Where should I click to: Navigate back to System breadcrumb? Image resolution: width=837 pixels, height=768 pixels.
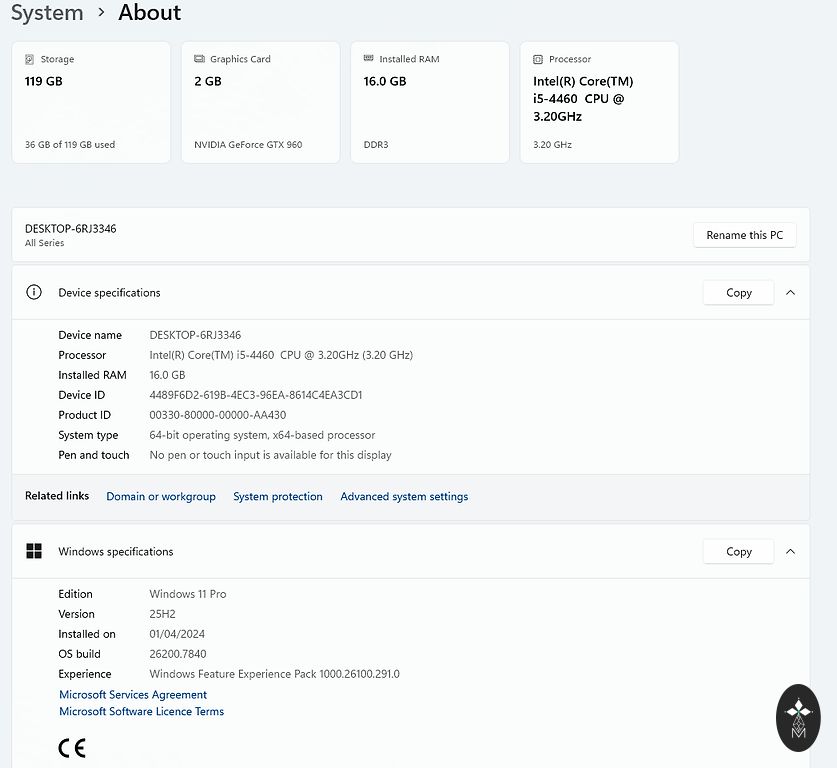[47, 13]
